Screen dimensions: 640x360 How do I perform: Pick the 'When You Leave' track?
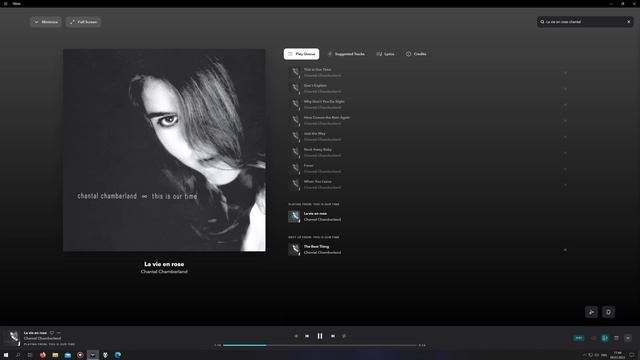(x=428, y=184)
